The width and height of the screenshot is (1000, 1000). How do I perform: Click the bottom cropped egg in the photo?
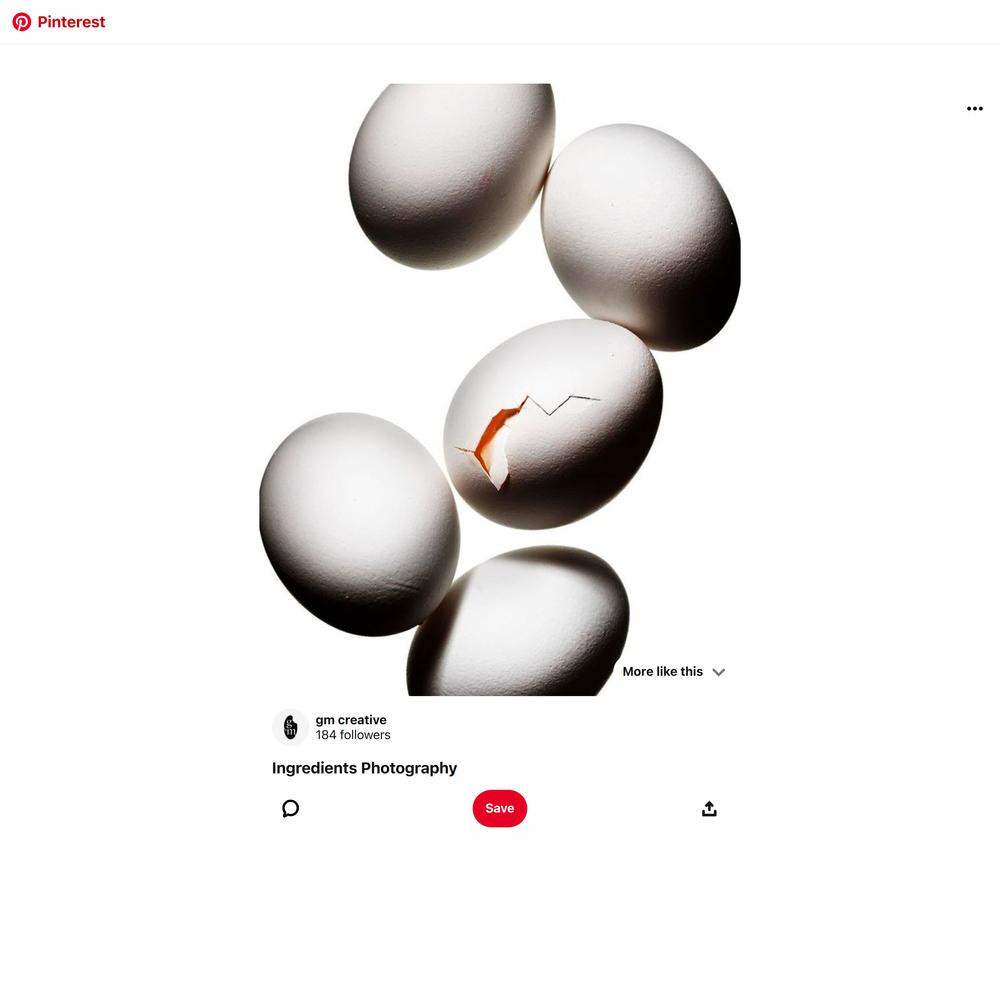point(518,622)
